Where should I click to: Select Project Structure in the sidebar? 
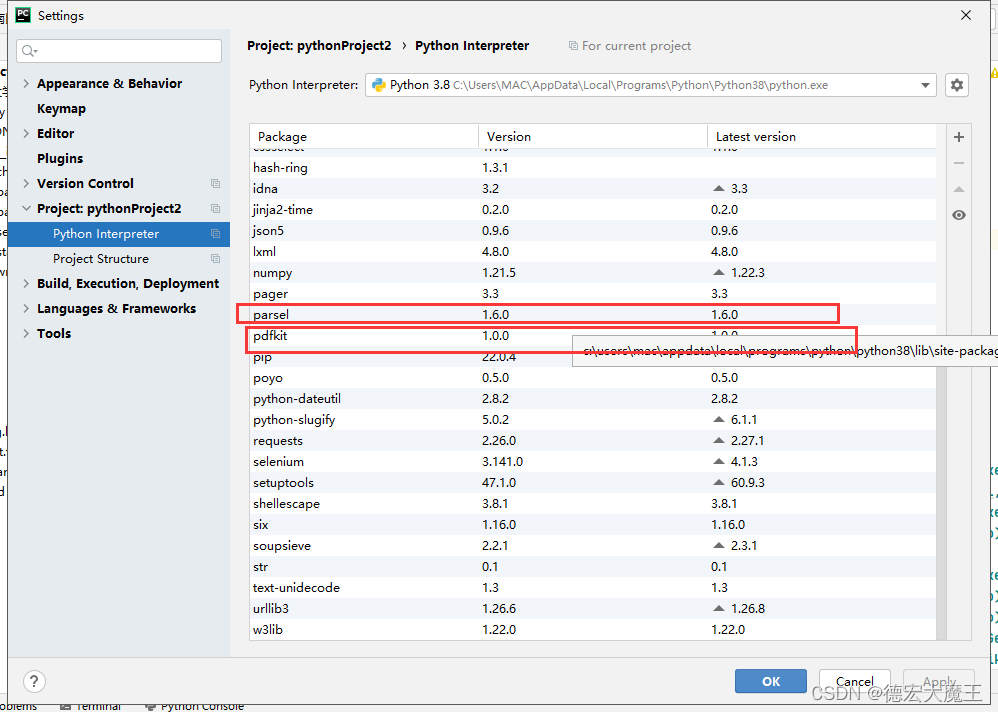[101, 259]
